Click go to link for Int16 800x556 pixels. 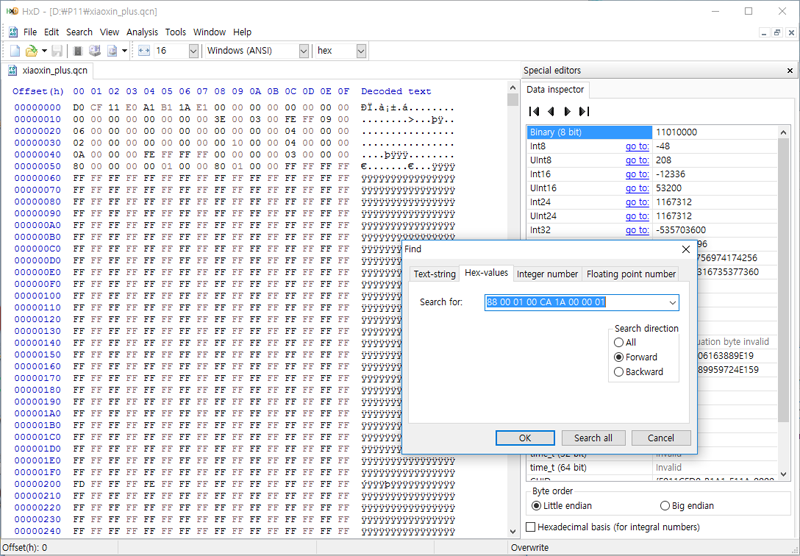pyautogui.click(x=637, y=174)
